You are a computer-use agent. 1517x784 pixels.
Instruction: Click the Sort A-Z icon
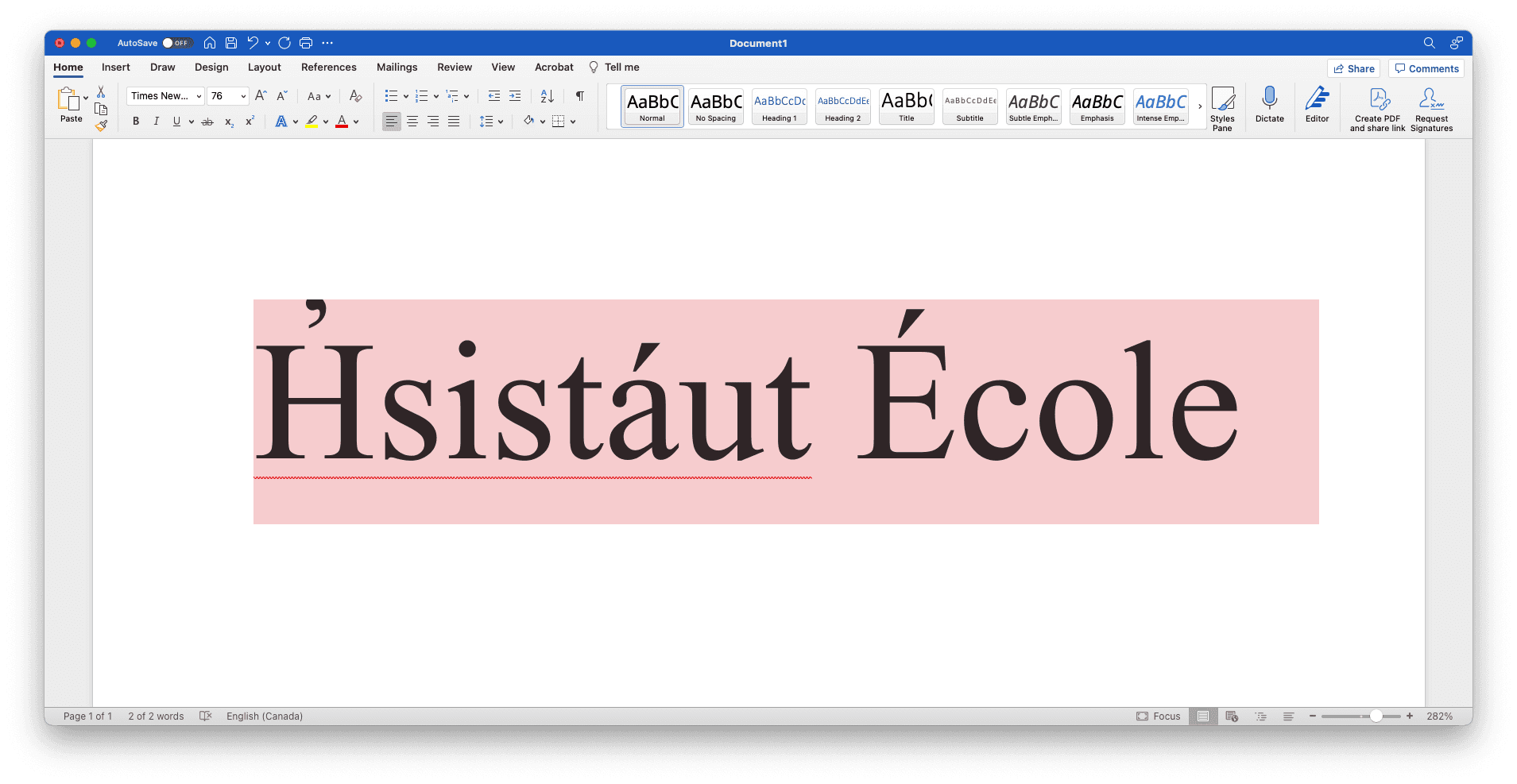click(547, 96)
